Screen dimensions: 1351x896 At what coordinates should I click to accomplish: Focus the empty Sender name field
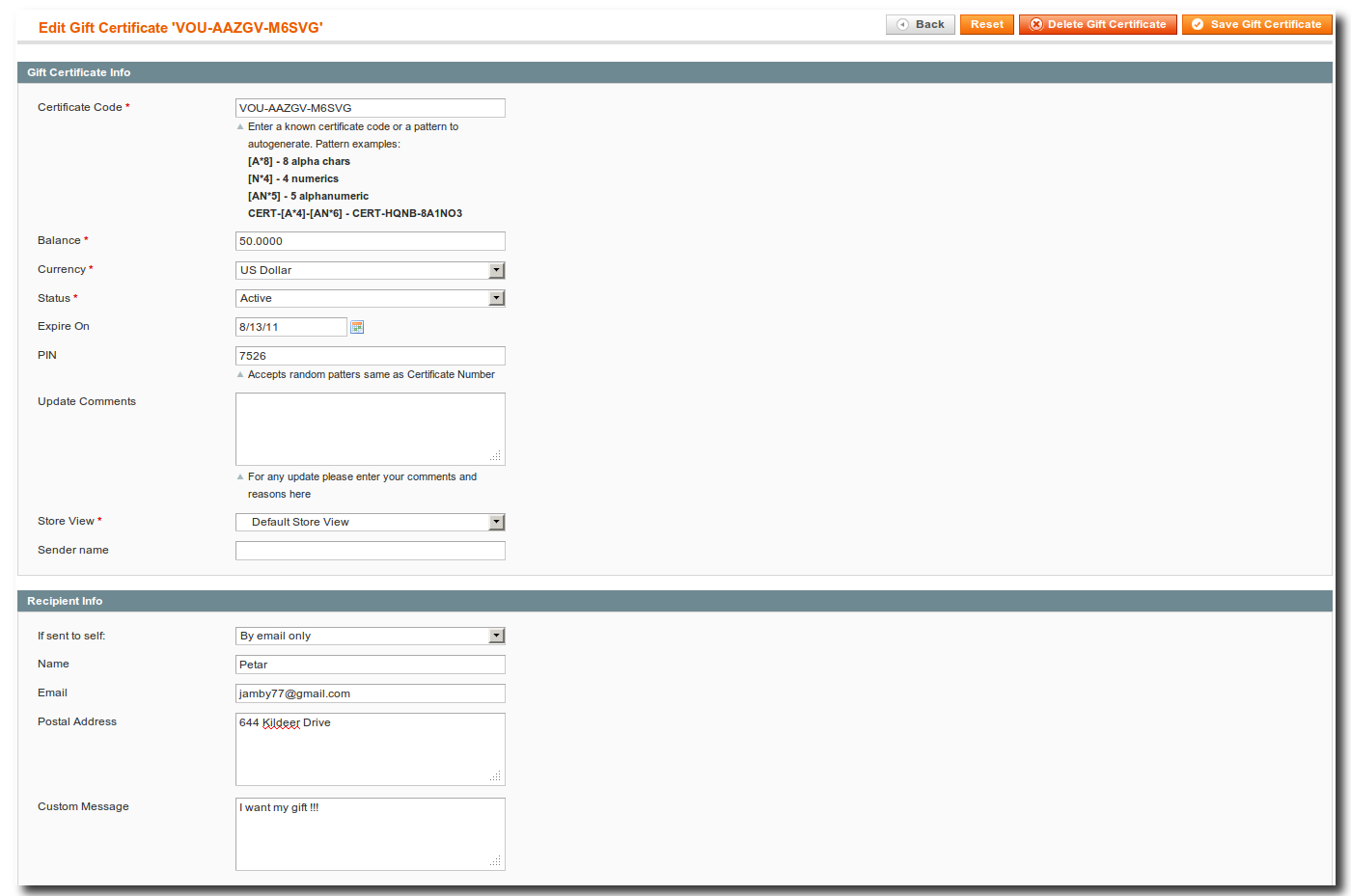tap(371, 551)
